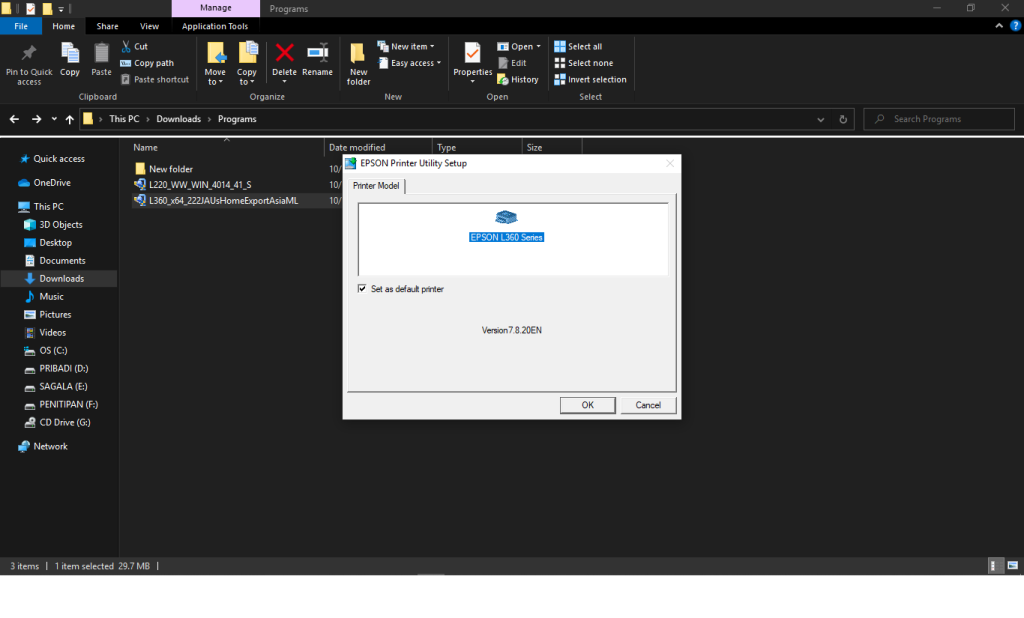Select L360_x64_222JAUsHomeExportAsiaML file
The height and width of the screenshot is (618, 1024).
[x=217, y=201]
